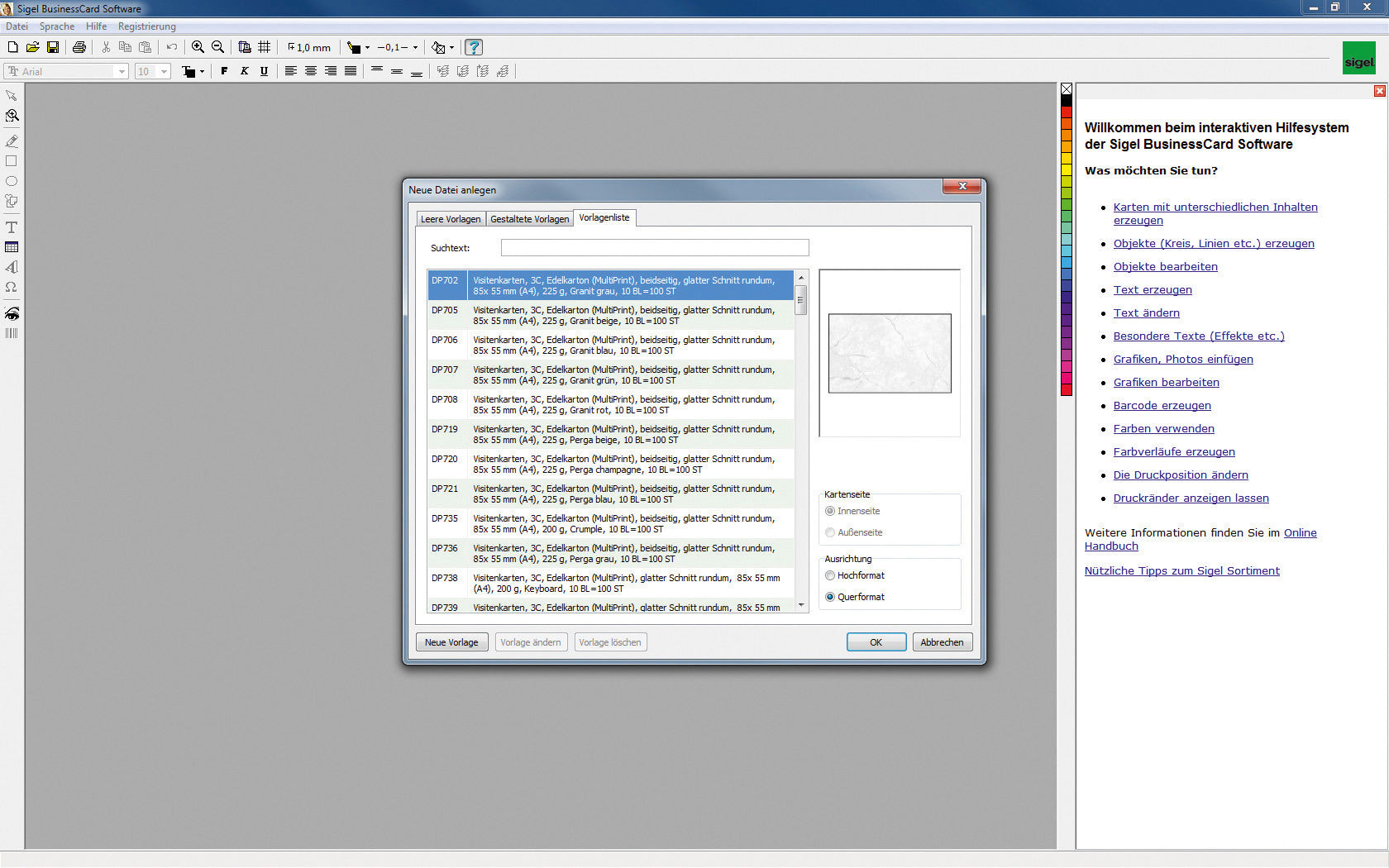Open the Sprache menu
Viewport: 1389px width, 868px height.
coord(56,26)
